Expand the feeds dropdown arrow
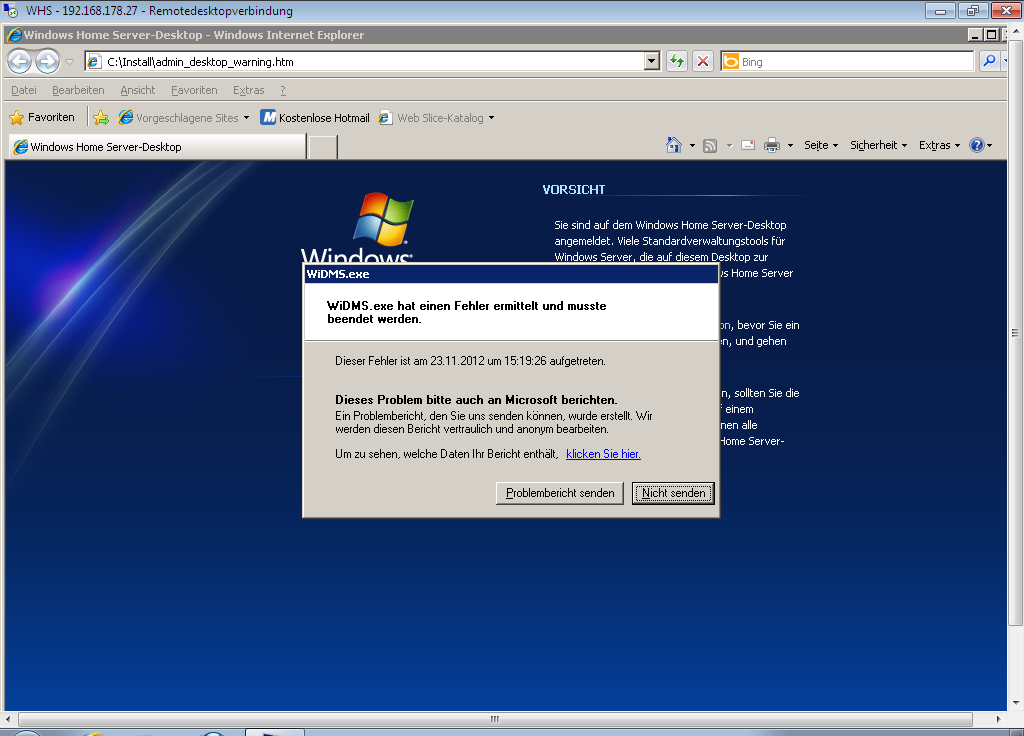This screenshot has width=1024, height=736. coord(729,146)
